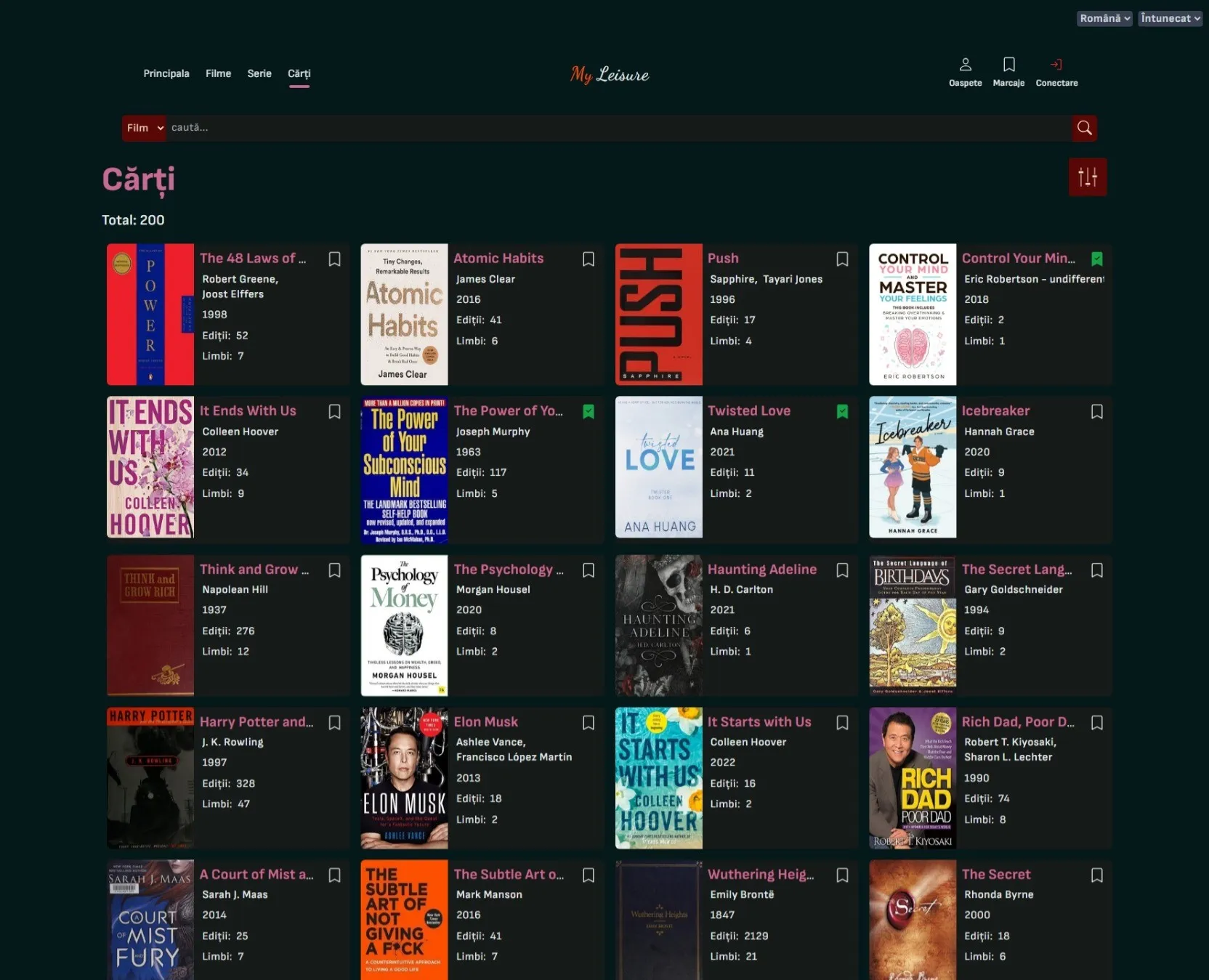Click the Push book cover

click(x=658, y=315)
